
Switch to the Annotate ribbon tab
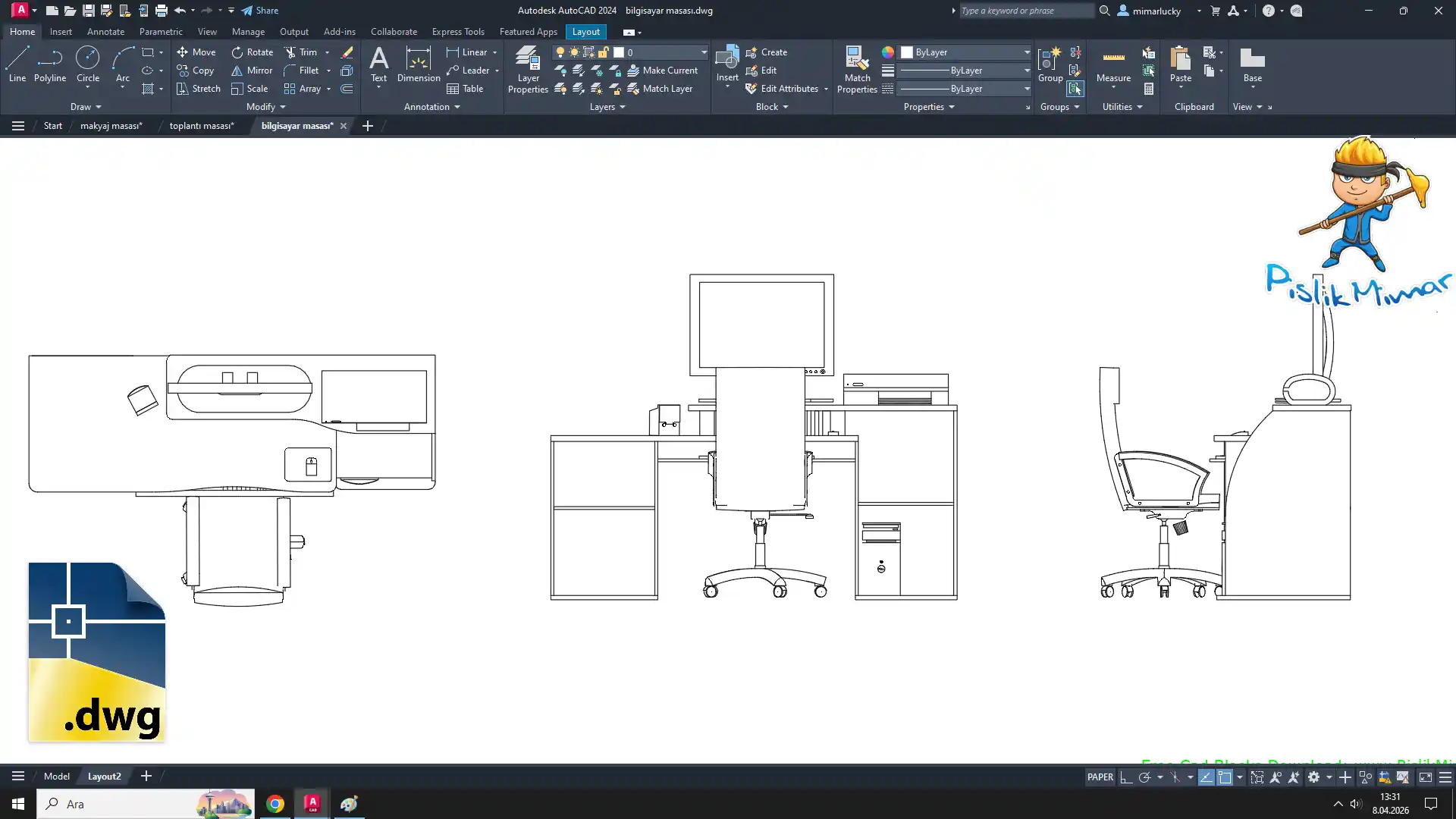tap(105, 32)
